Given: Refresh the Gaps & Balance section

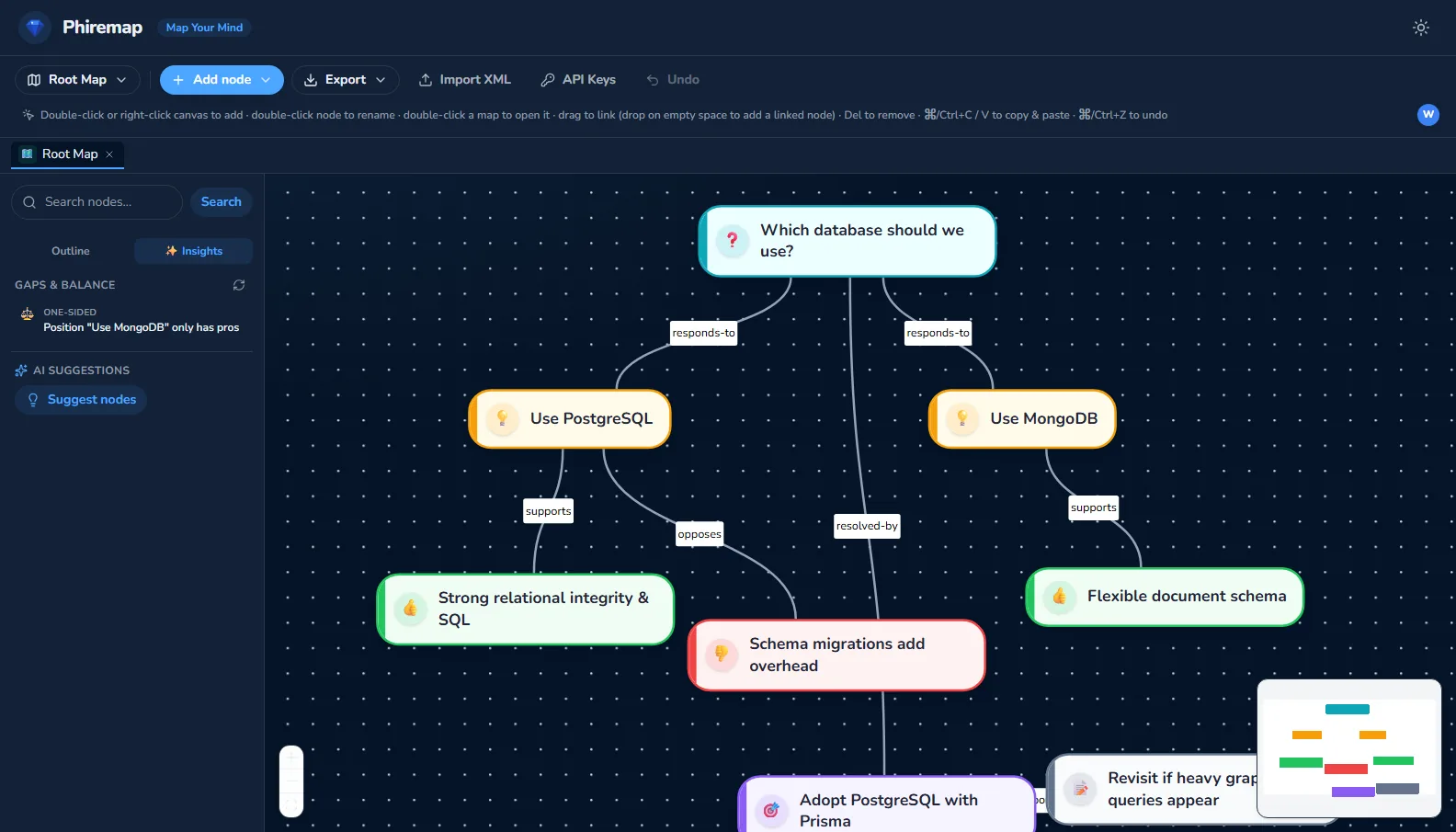Looking at the screenshot, I should pos(239,285).
